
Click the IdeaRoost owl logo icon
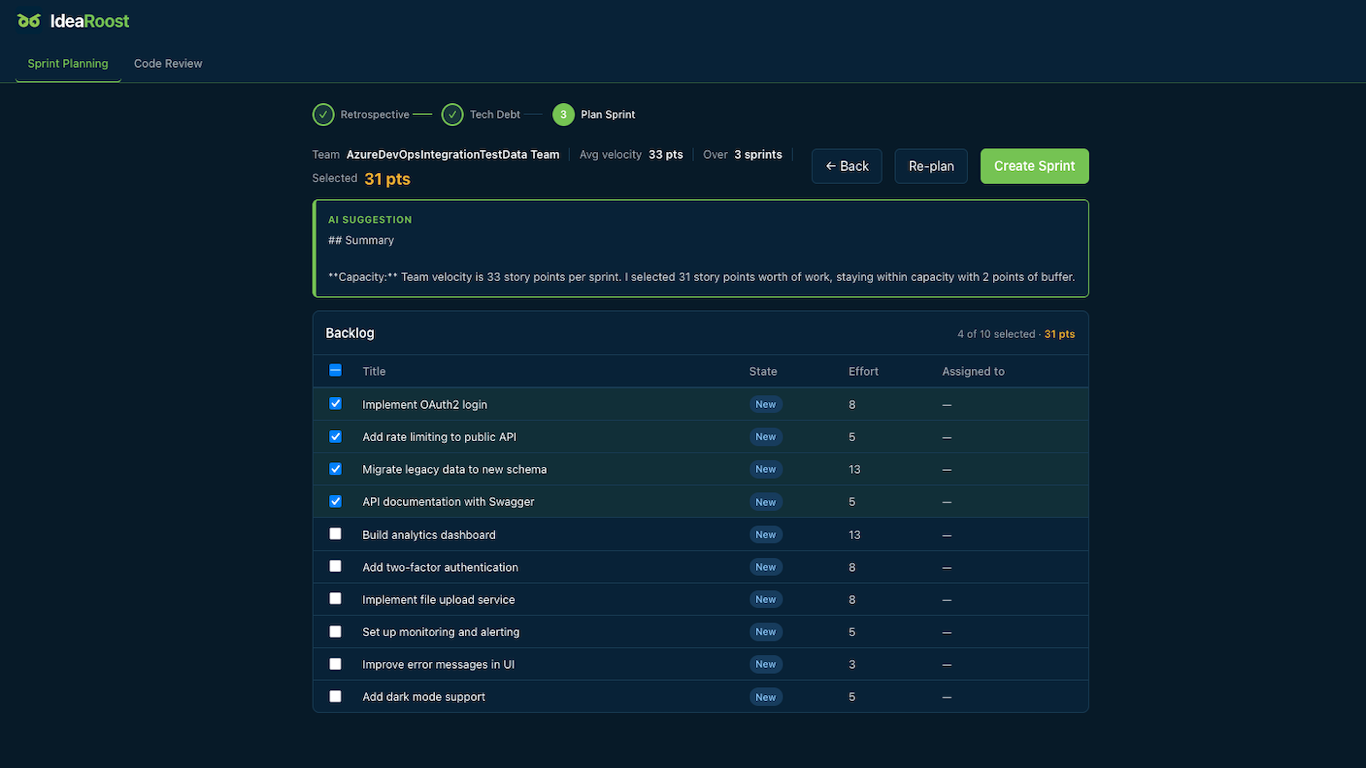pyautogui.click(x=29, y=21)
